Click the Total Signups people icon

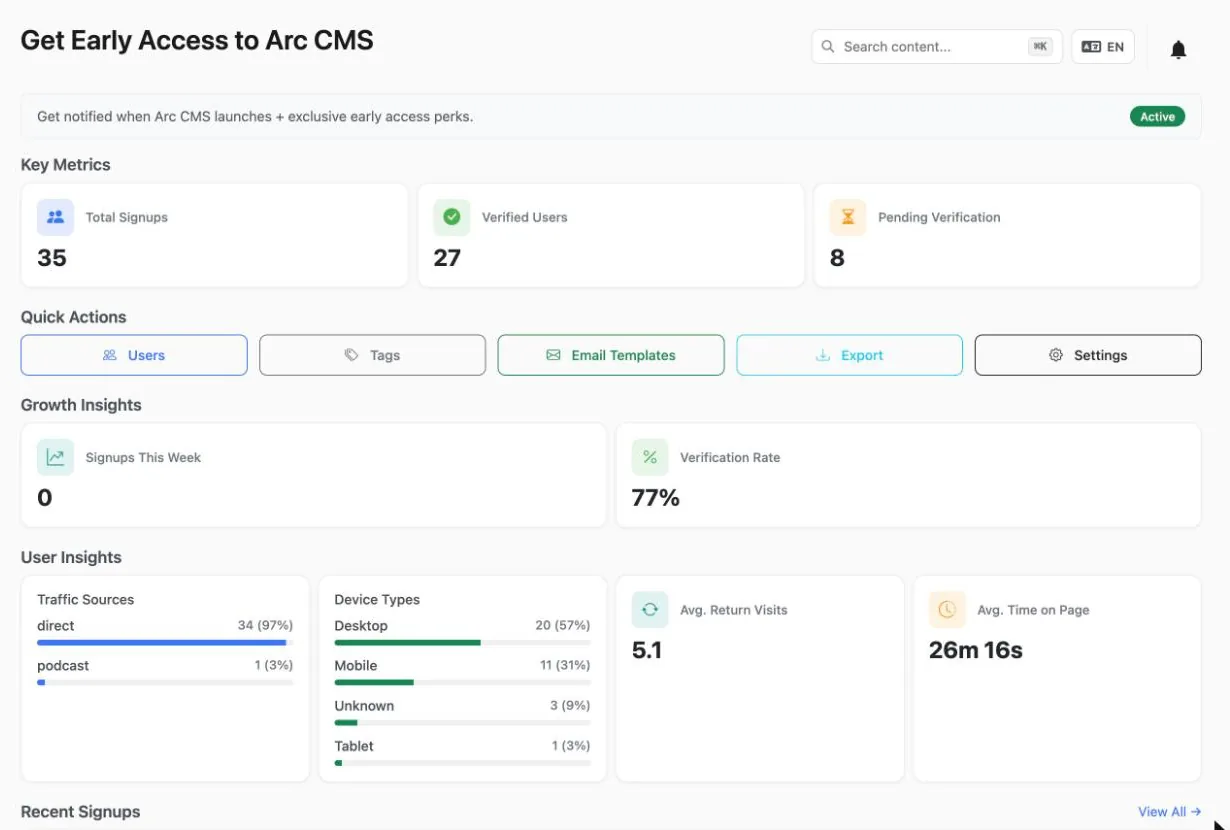pyautogui.click(x=55, y=217)
